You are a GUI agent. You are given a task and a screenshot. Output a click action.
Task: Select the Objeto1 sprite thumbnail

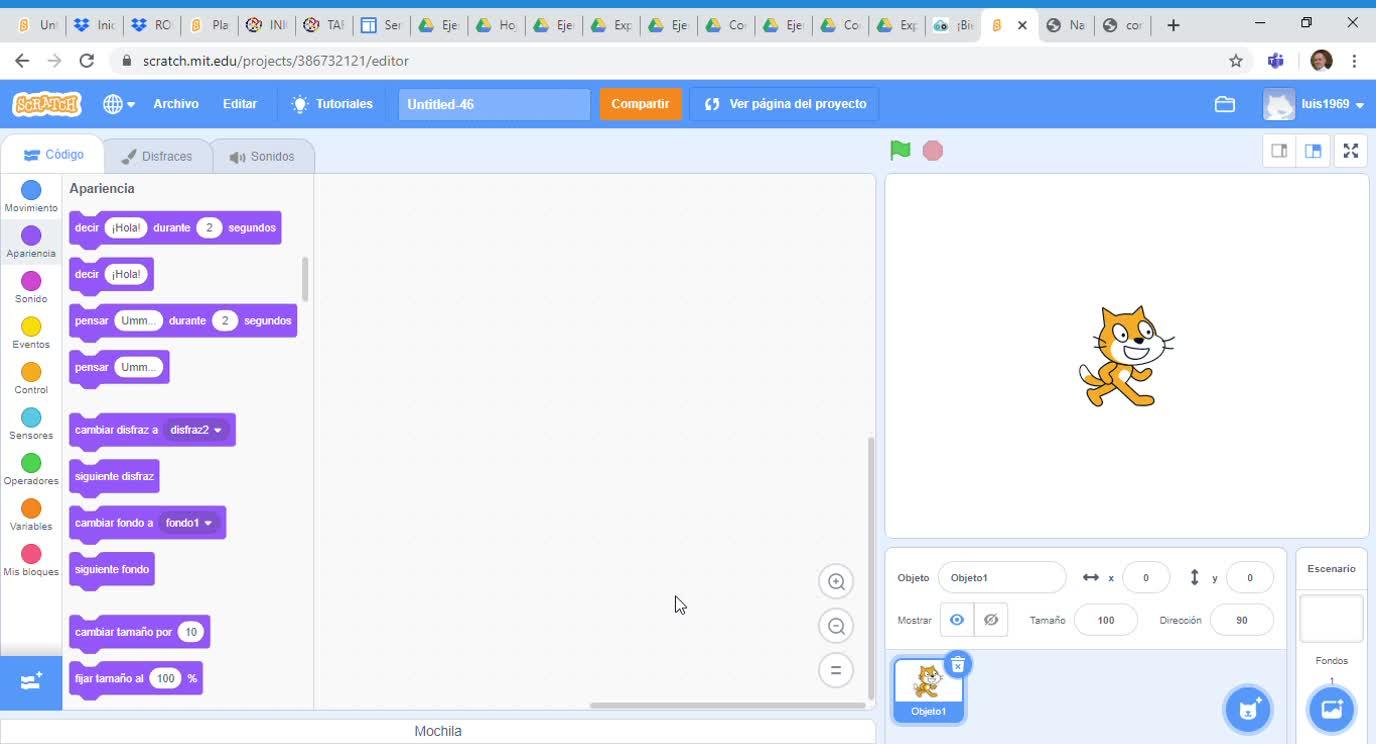pyautogui.click(x=929, y=690)
